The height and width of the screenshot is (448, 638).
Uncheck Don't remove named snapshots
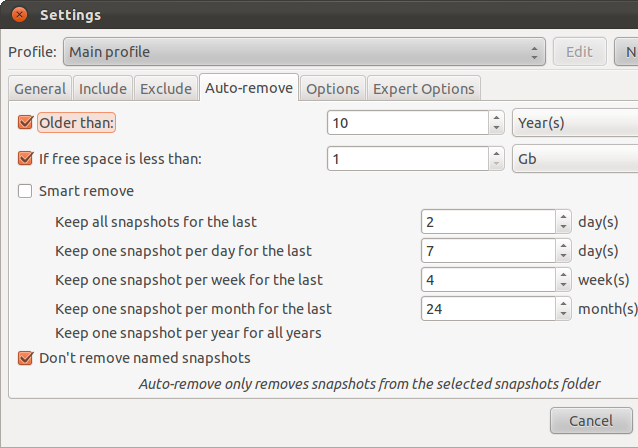pos(26,357)
